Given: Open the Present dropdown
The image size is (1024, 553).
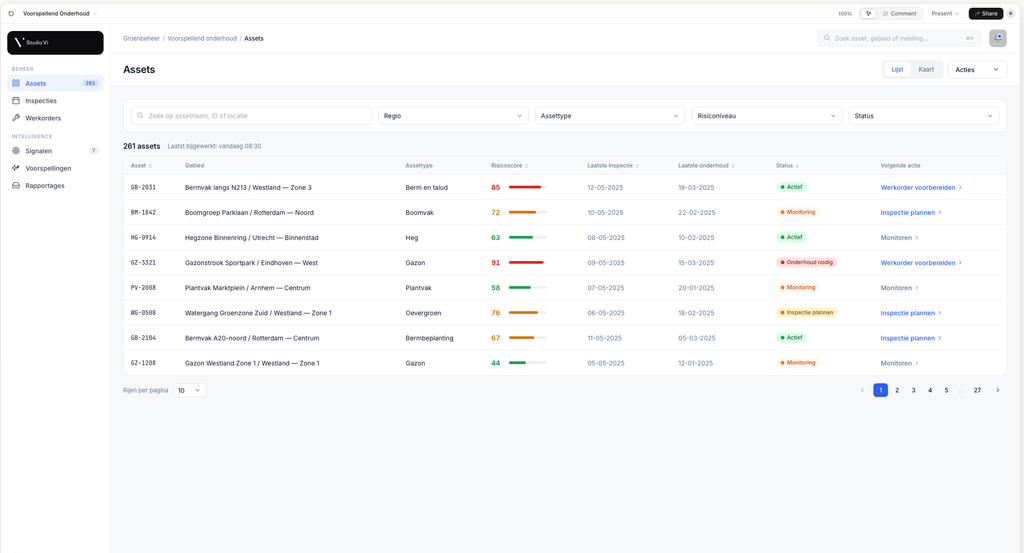Looking at the screenshot, I should pyautogui.click(x=945, y=13).
